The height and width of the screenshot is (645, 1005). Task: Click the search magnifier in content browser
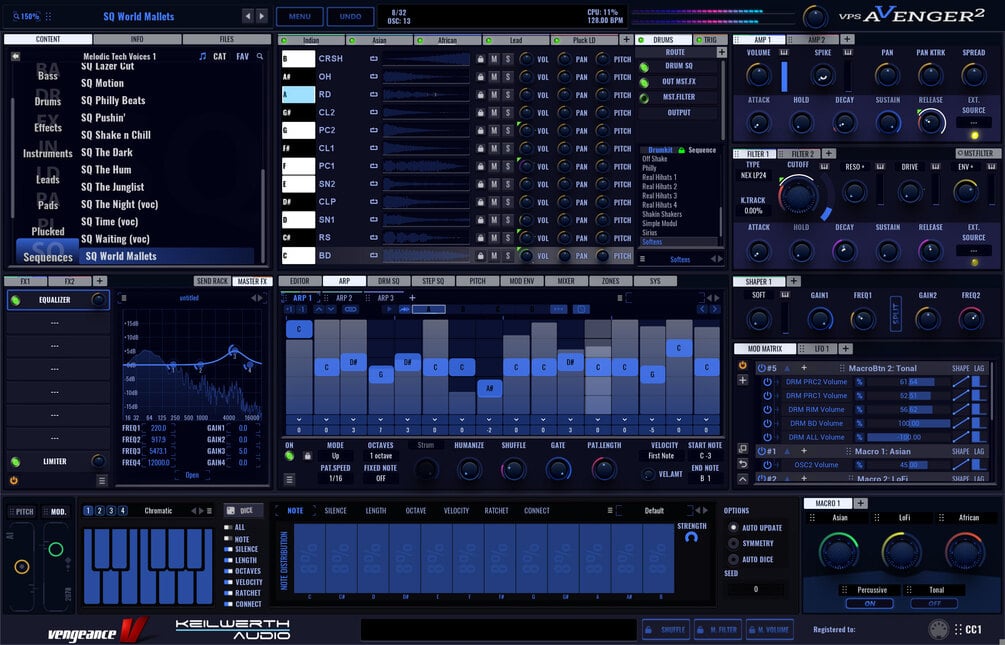[x=260, y=56]
